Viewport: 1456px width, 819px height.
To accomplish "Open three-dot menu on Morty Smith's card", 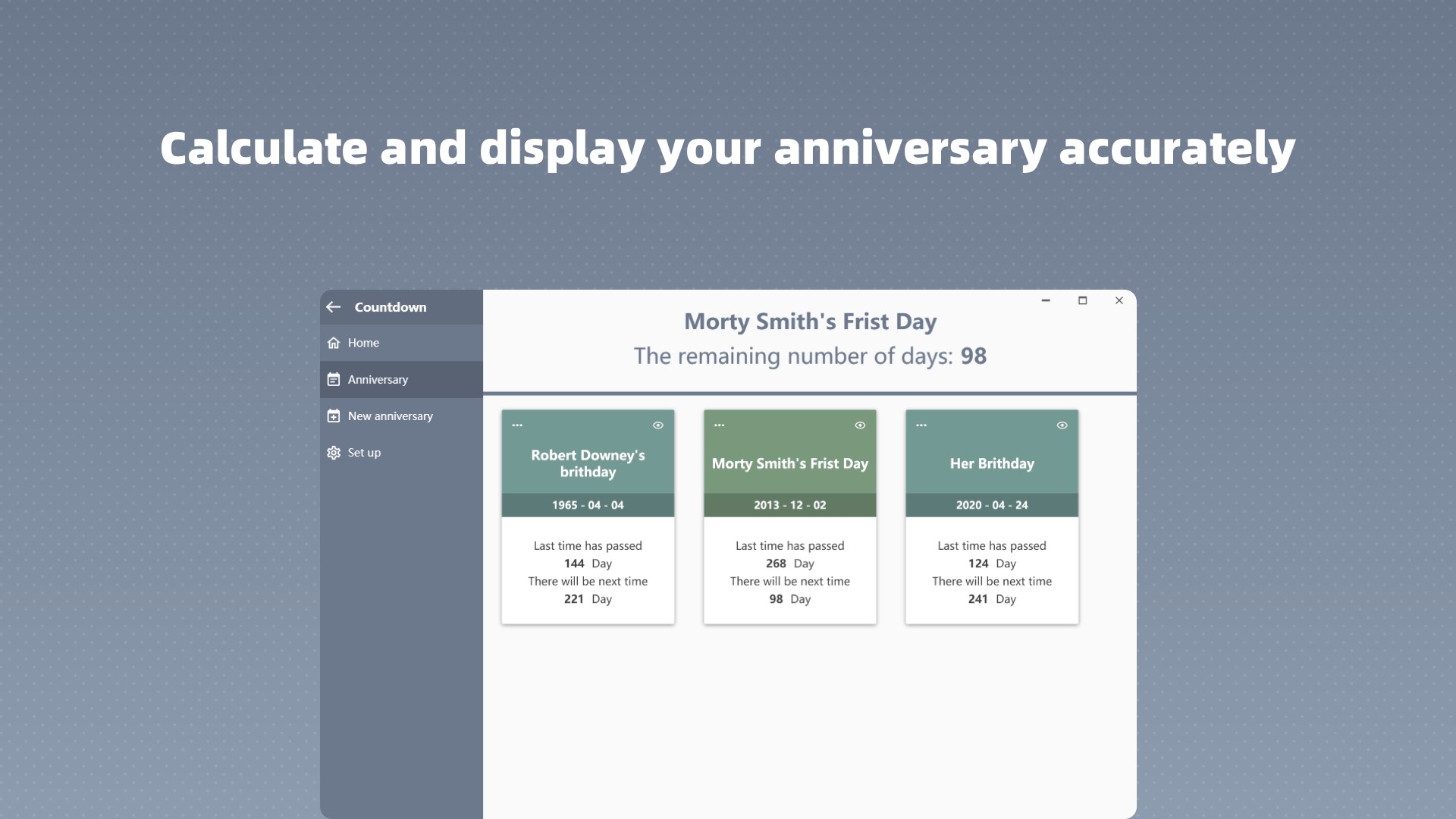I will click(x=719, y=425).
